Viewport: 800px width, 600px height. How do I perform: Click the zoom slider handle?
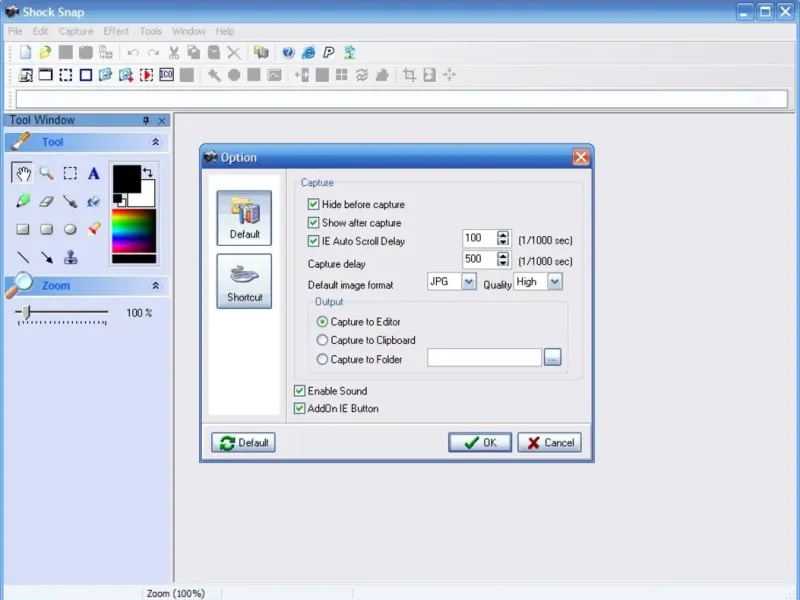click(26, 312)
